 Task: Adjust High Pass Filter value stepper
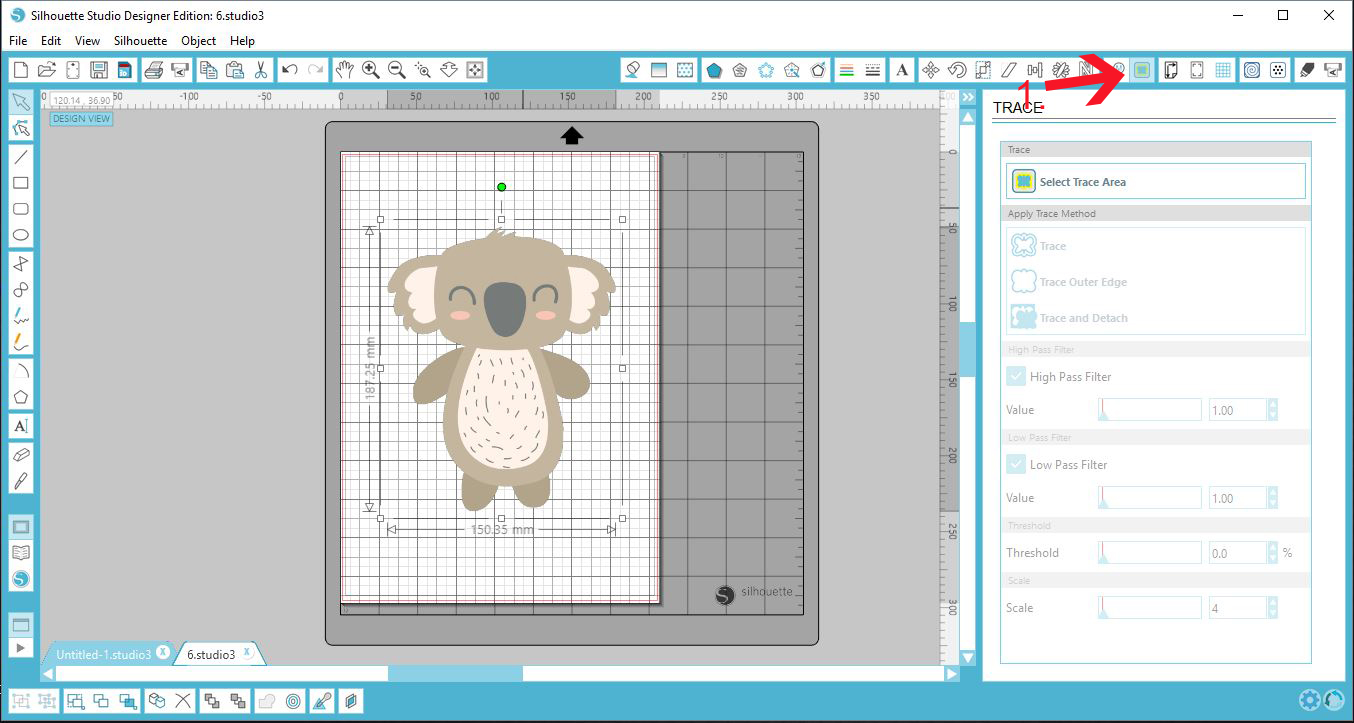1272,410
